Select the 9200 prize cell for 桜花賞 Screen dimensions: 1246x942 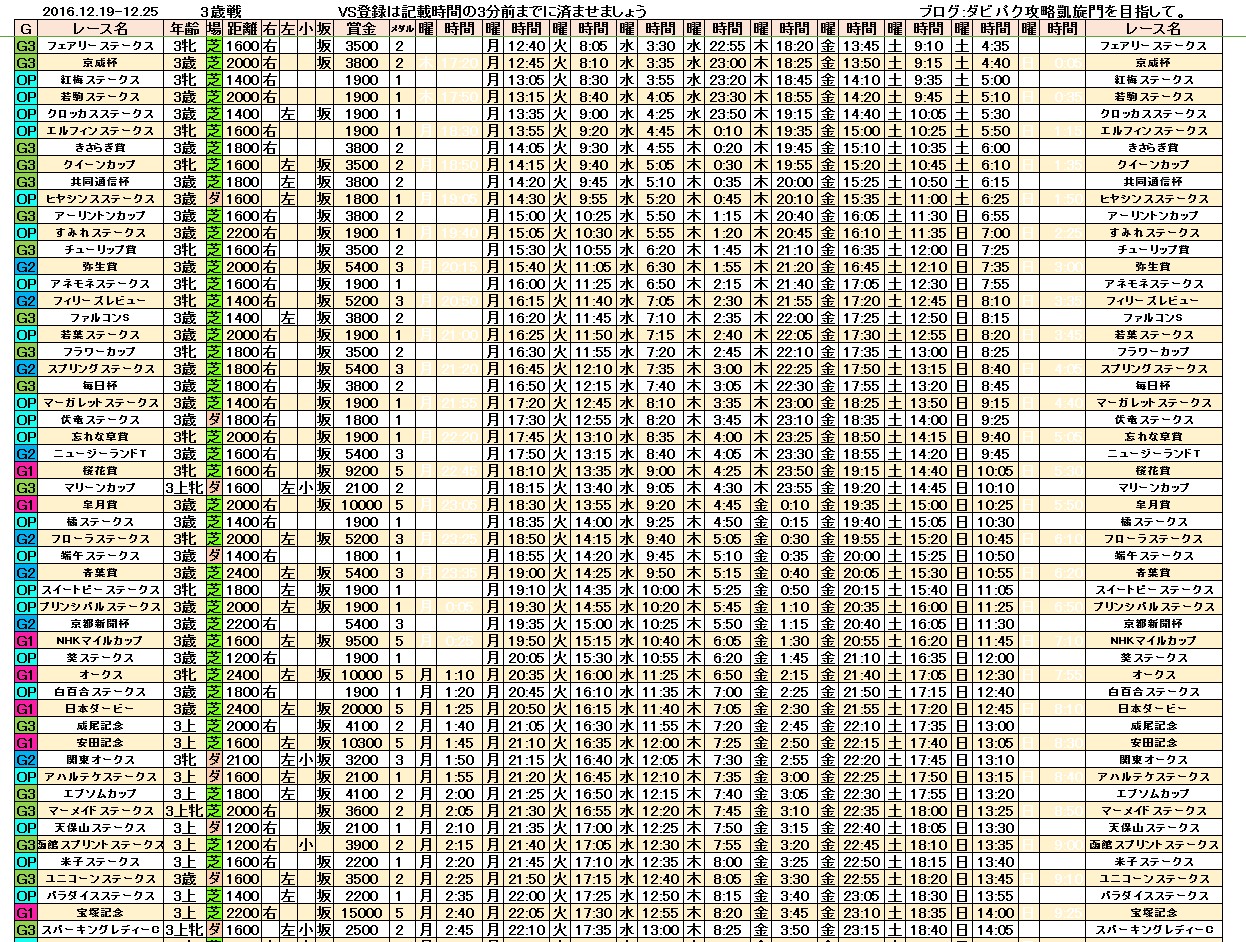(361, 471)
